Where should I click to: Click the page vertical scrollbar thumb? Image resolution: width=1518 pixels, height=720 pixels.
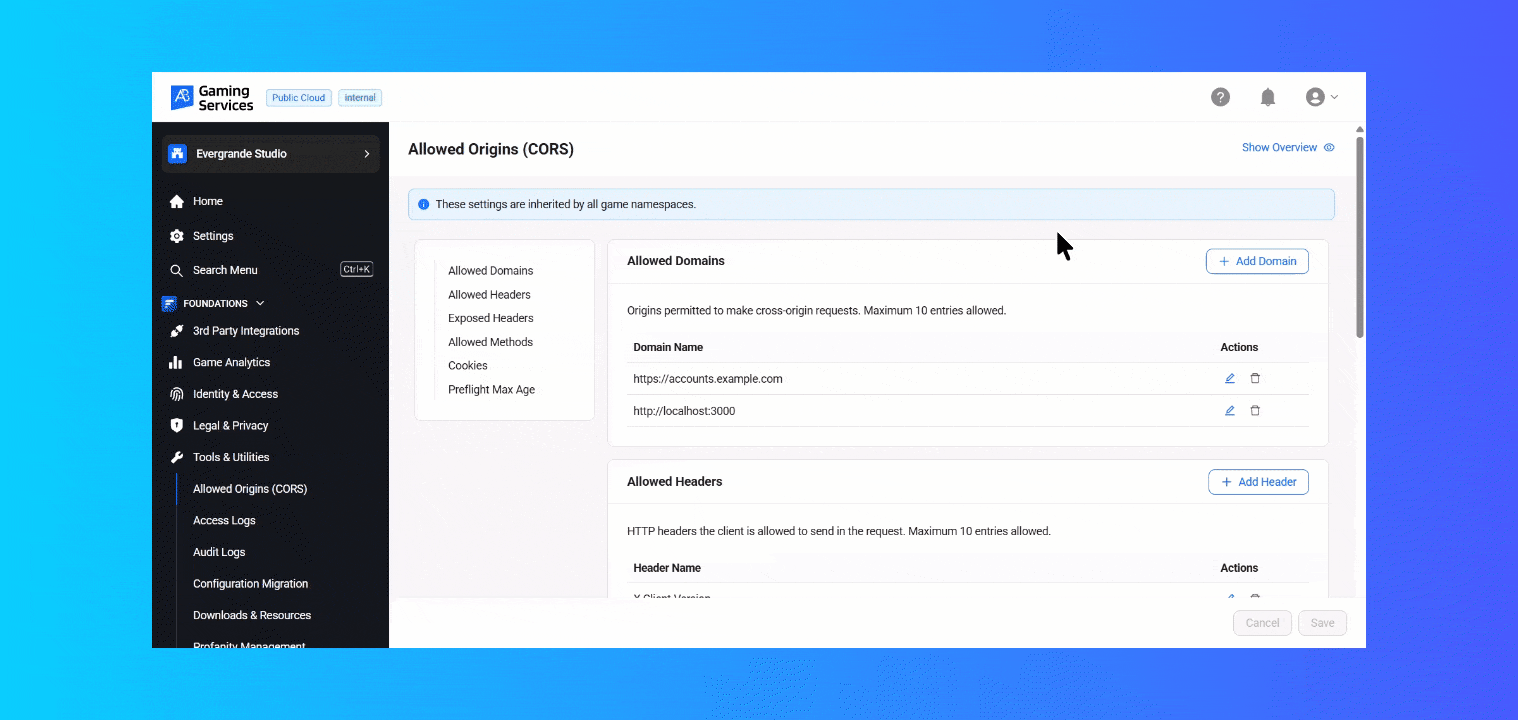coord(1359,237)
